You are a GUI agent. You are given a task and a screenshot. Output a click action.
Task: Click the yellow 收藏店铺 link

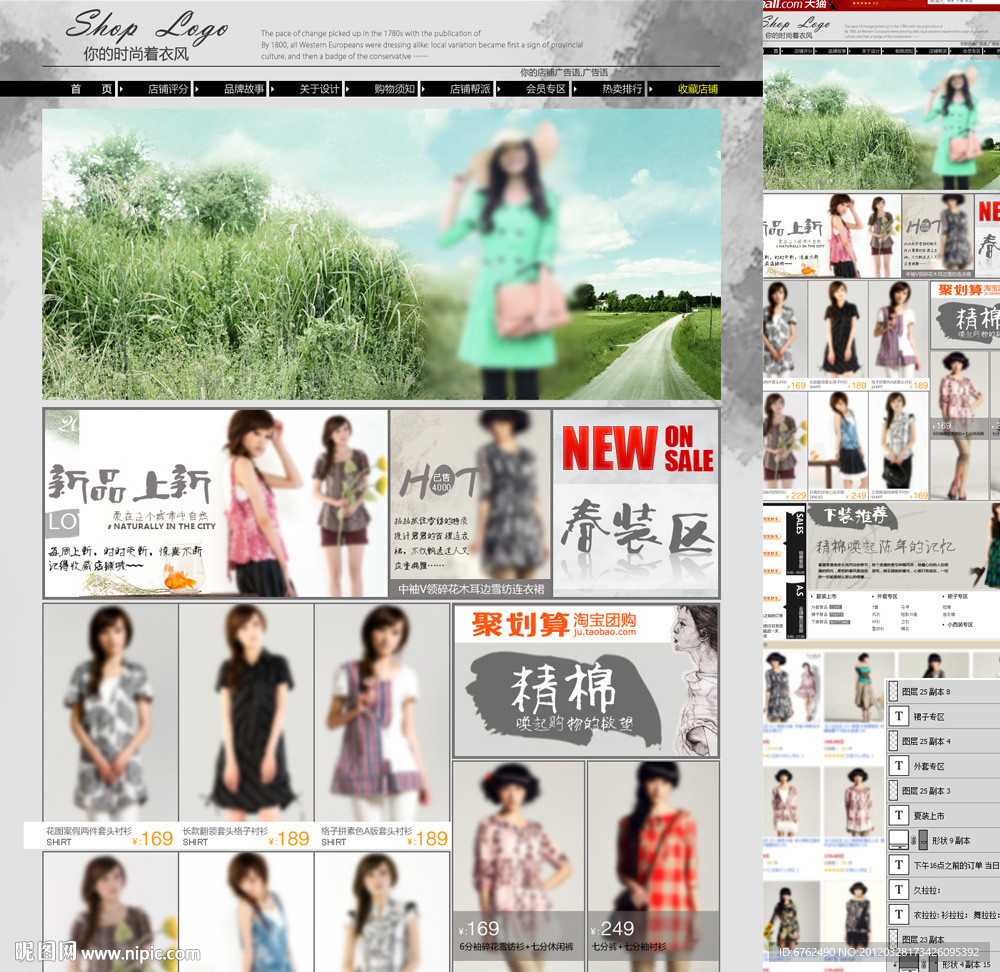tap(698, 89)
